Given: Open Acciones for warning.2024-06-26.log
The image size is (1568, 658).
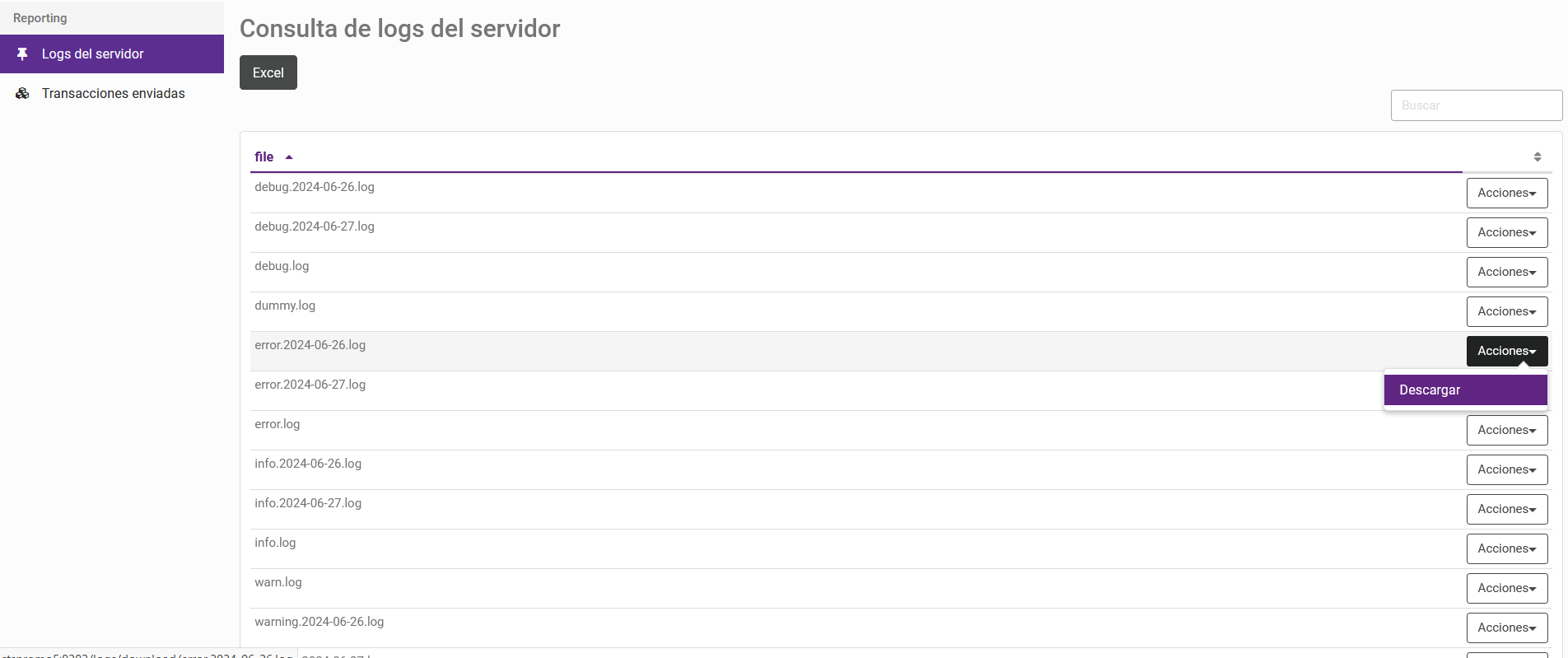Looking at the screenshot, I should tap(1506, 628).
